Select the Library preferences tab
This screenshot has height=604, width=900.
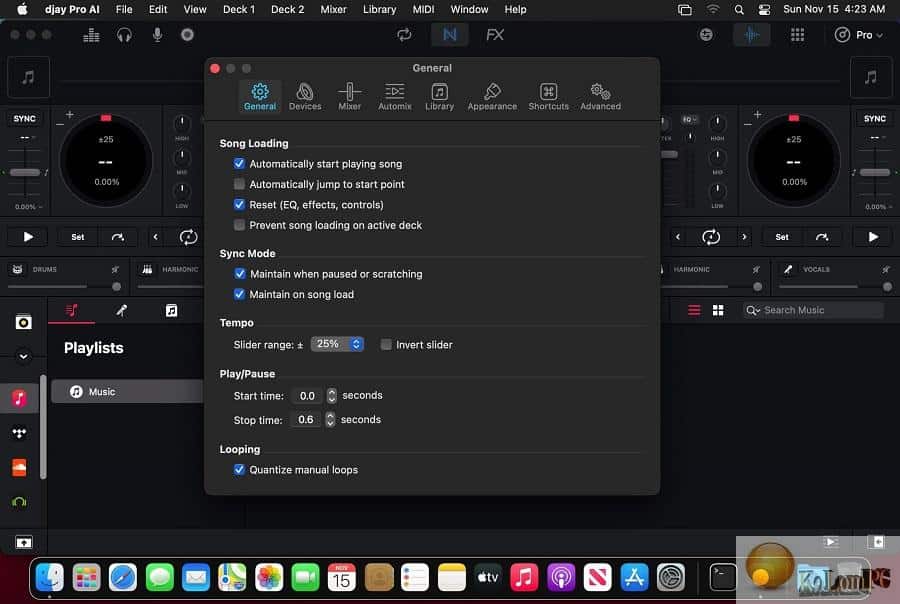click(x=439, y=96)
